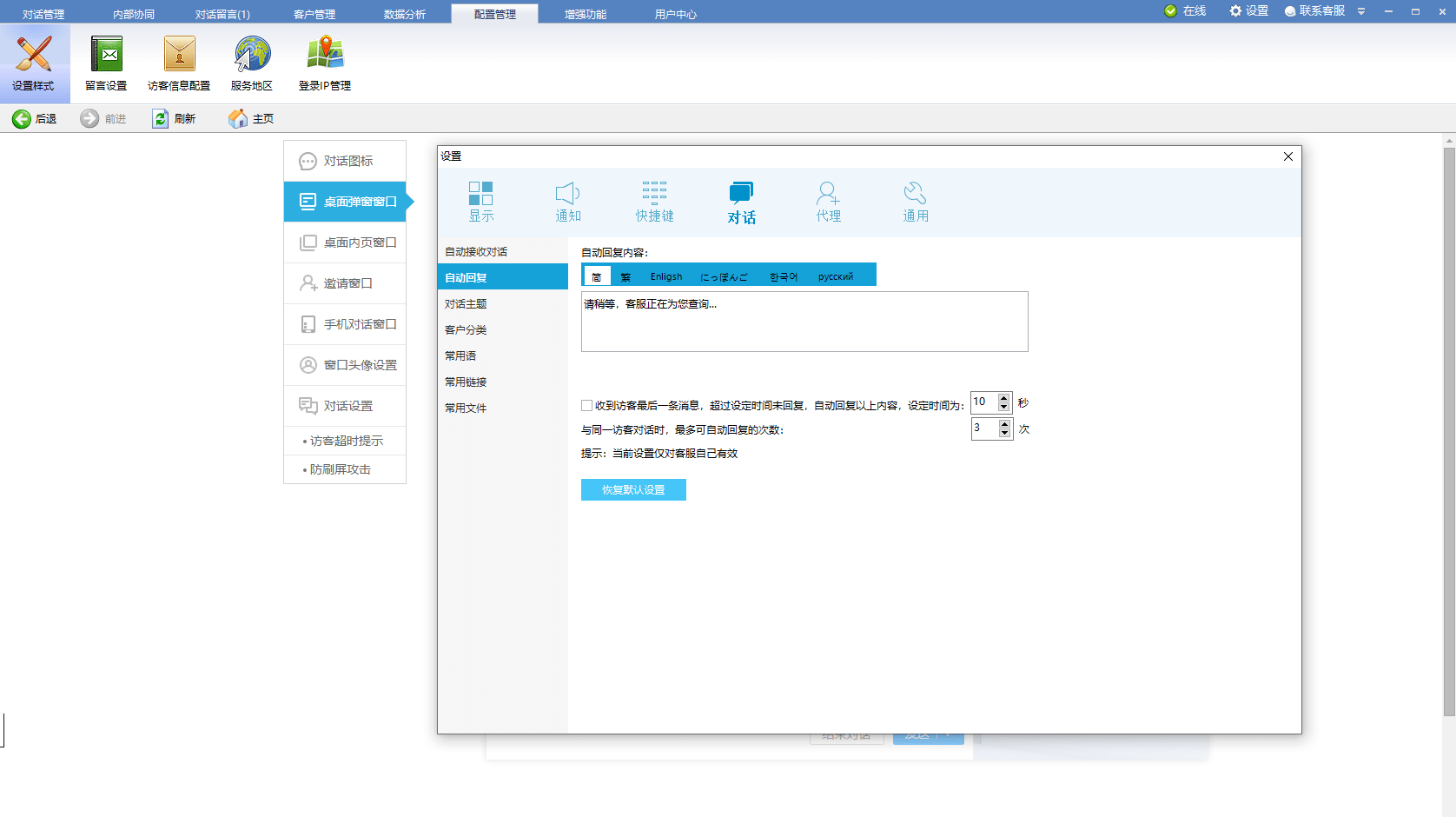Click the 恢复默认设置 restore defaults button
This screenshot has height=817, width=1456.
(x=633, y=490)
